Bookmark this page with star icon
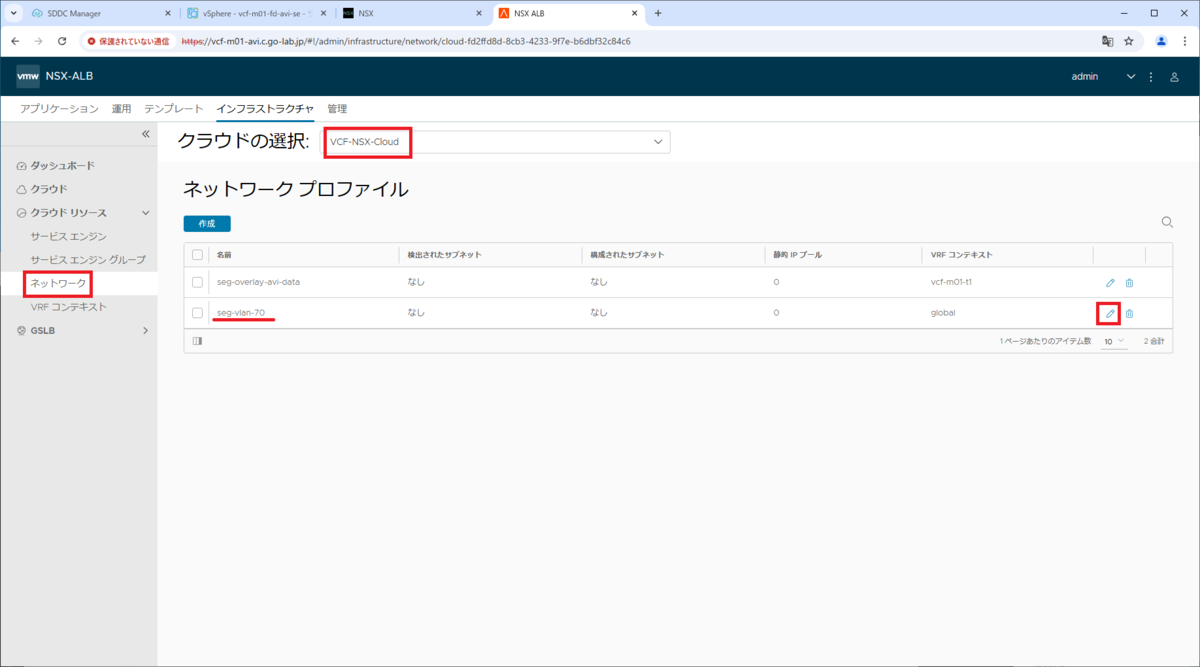 point(1129,42)
